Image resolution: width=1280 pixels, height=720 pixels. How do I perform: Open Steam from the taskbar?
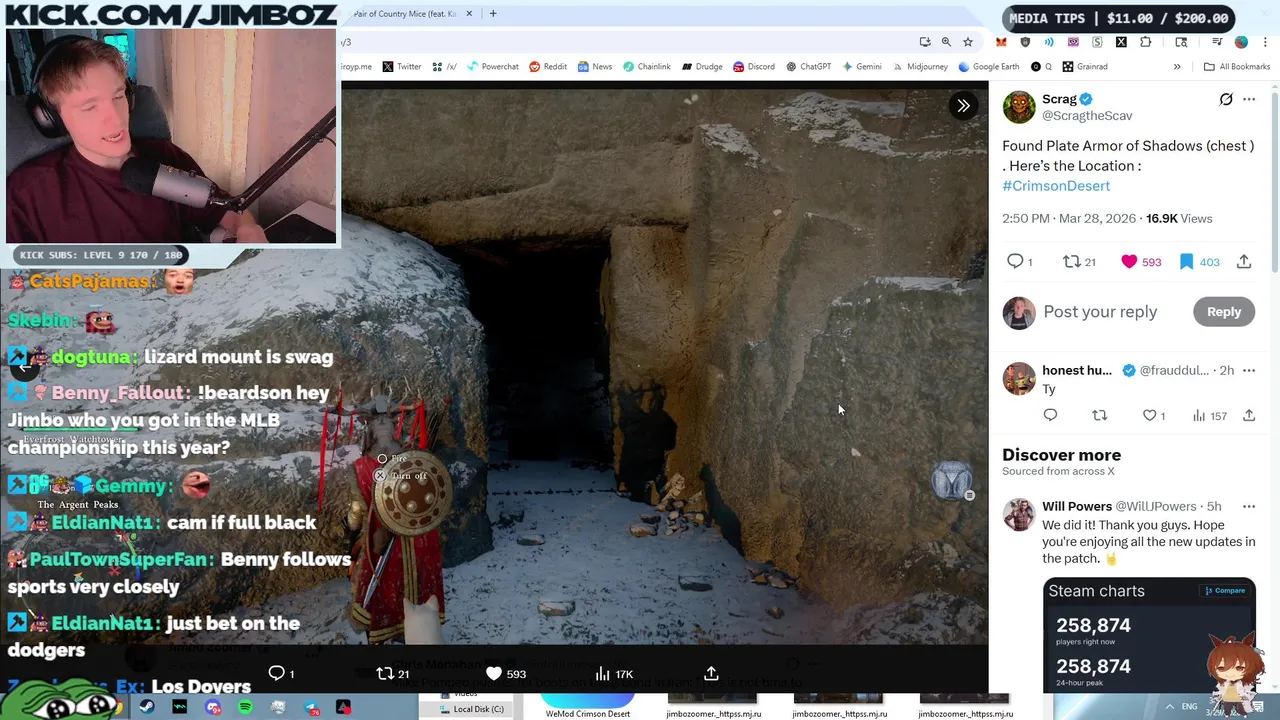(x=147, y=707)
